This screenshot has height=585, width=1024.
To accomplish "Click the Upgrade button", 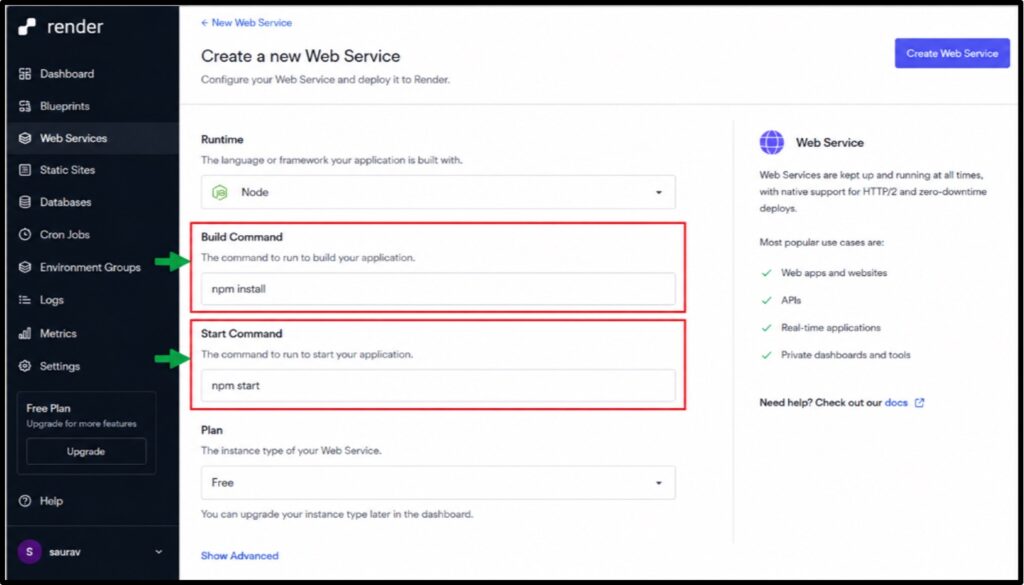I will pyautogui.click(x=86, y=451).
